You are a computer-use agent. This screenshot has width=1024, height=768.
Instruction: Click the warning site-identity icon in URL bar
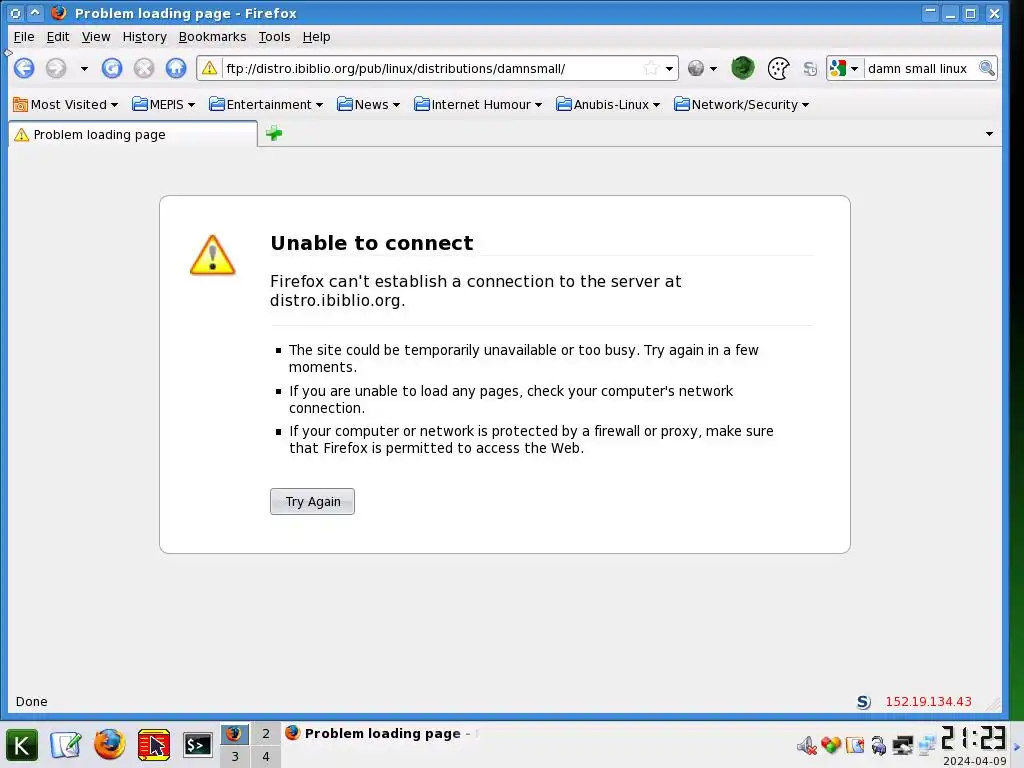(x=209, y=68)
